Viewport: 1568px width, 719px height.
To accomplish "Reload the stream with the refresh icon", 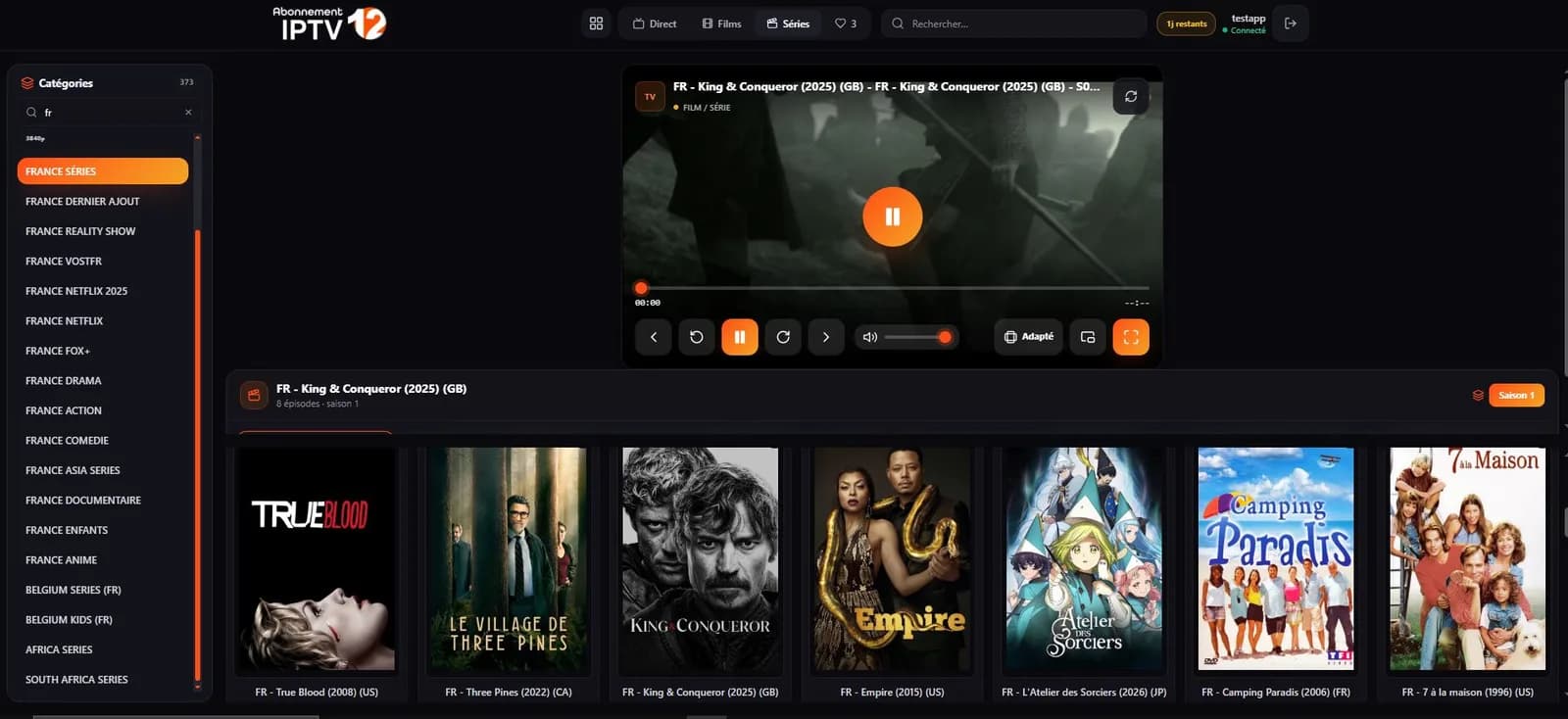I will point(1131,96).
